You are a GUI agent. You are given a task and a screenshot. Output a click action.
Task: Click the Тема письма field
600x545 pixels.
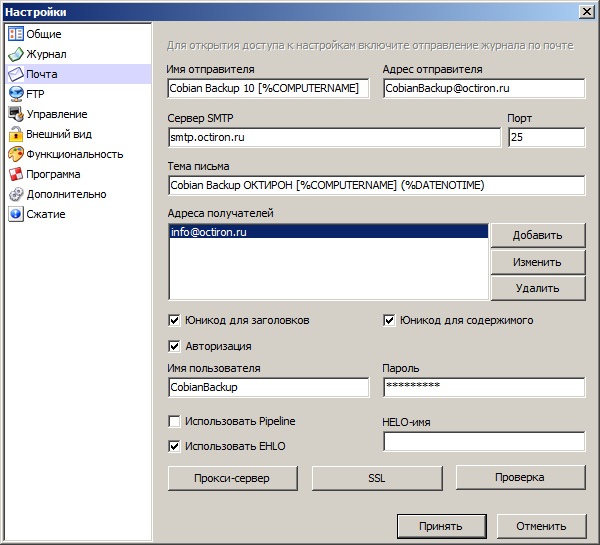click(x=377, y=185)
